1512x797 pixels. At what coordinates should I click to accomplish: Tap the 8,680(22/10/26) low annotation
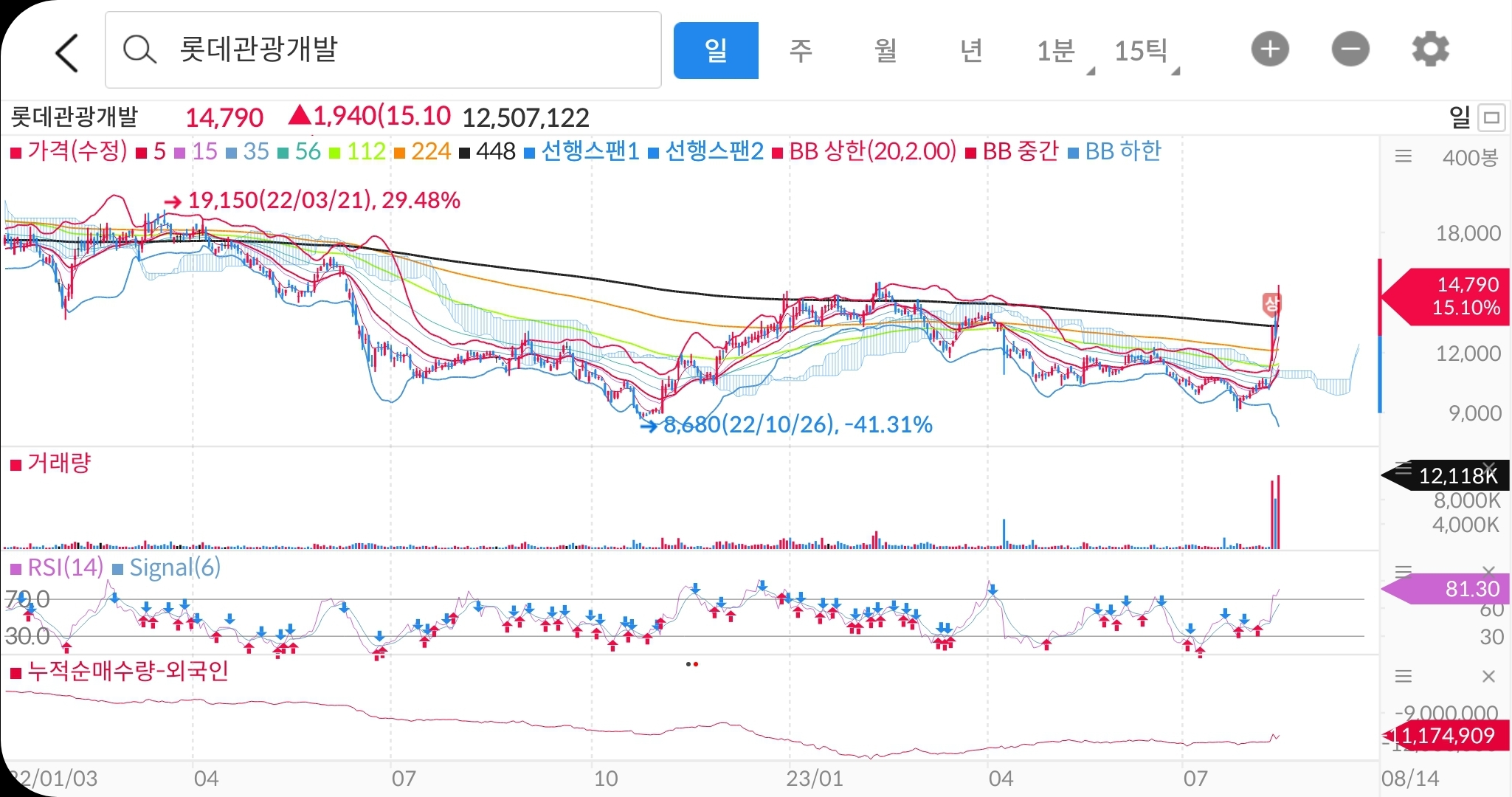click(x=787, y=425)
